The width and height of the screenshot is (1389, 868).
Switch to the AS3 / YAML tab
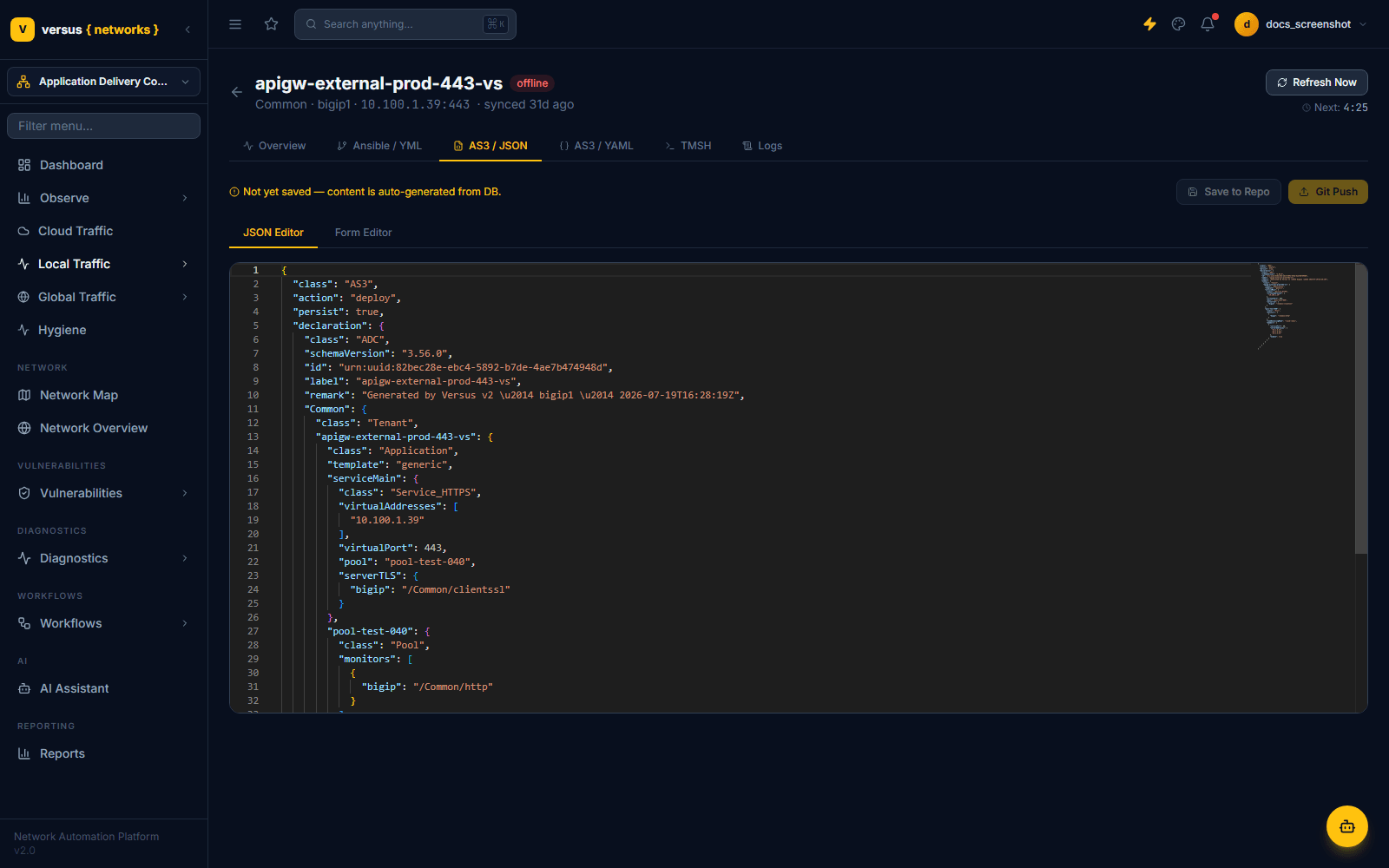tap(596, 146)
